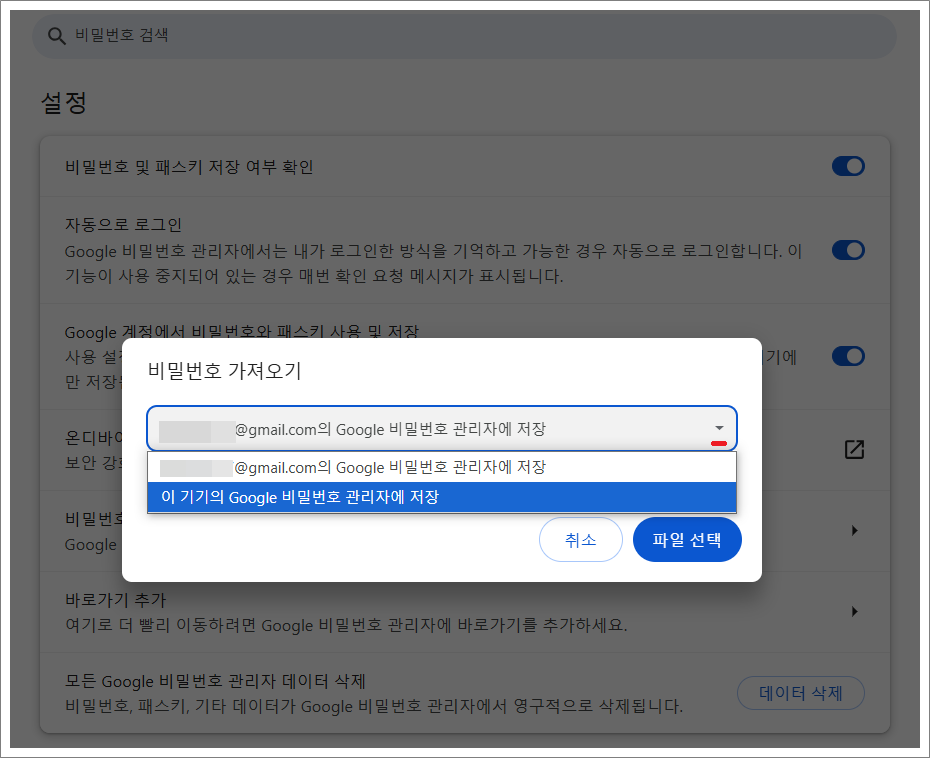Open the 온디바이스 external link icon
930x758 pixels.
tap(853, 451)
